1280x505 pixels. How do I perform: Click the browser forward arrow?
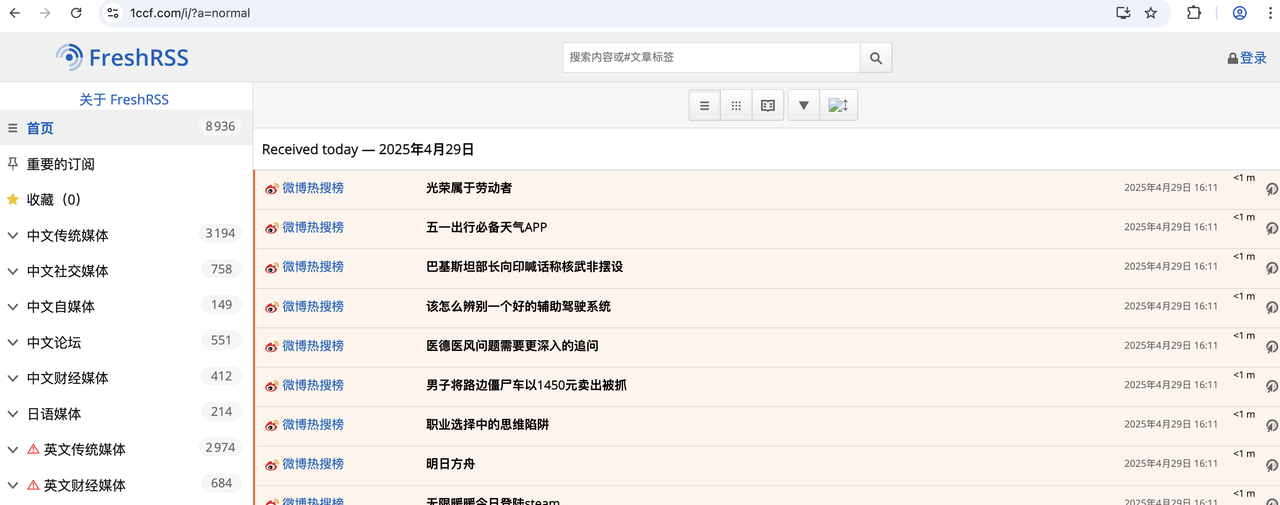(x=45, y=13)
